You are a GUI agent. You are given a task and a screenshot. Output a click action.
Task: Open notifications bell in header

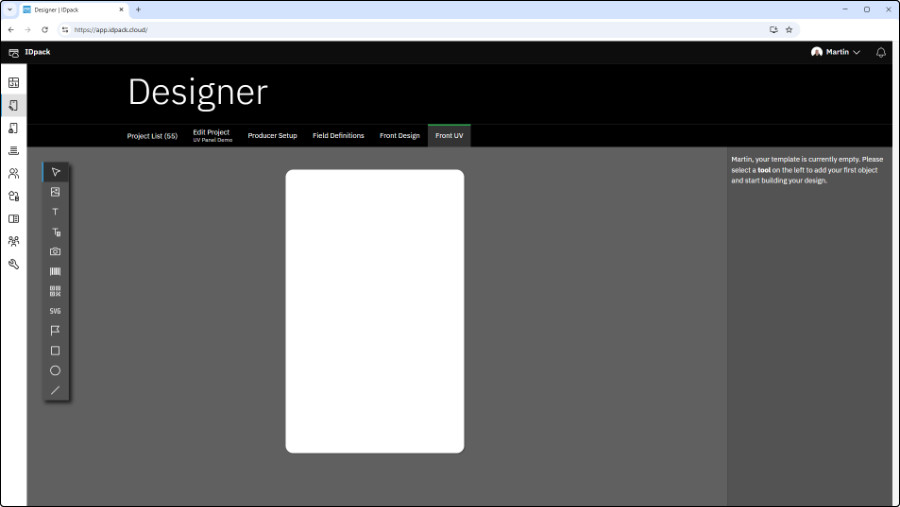881,52
